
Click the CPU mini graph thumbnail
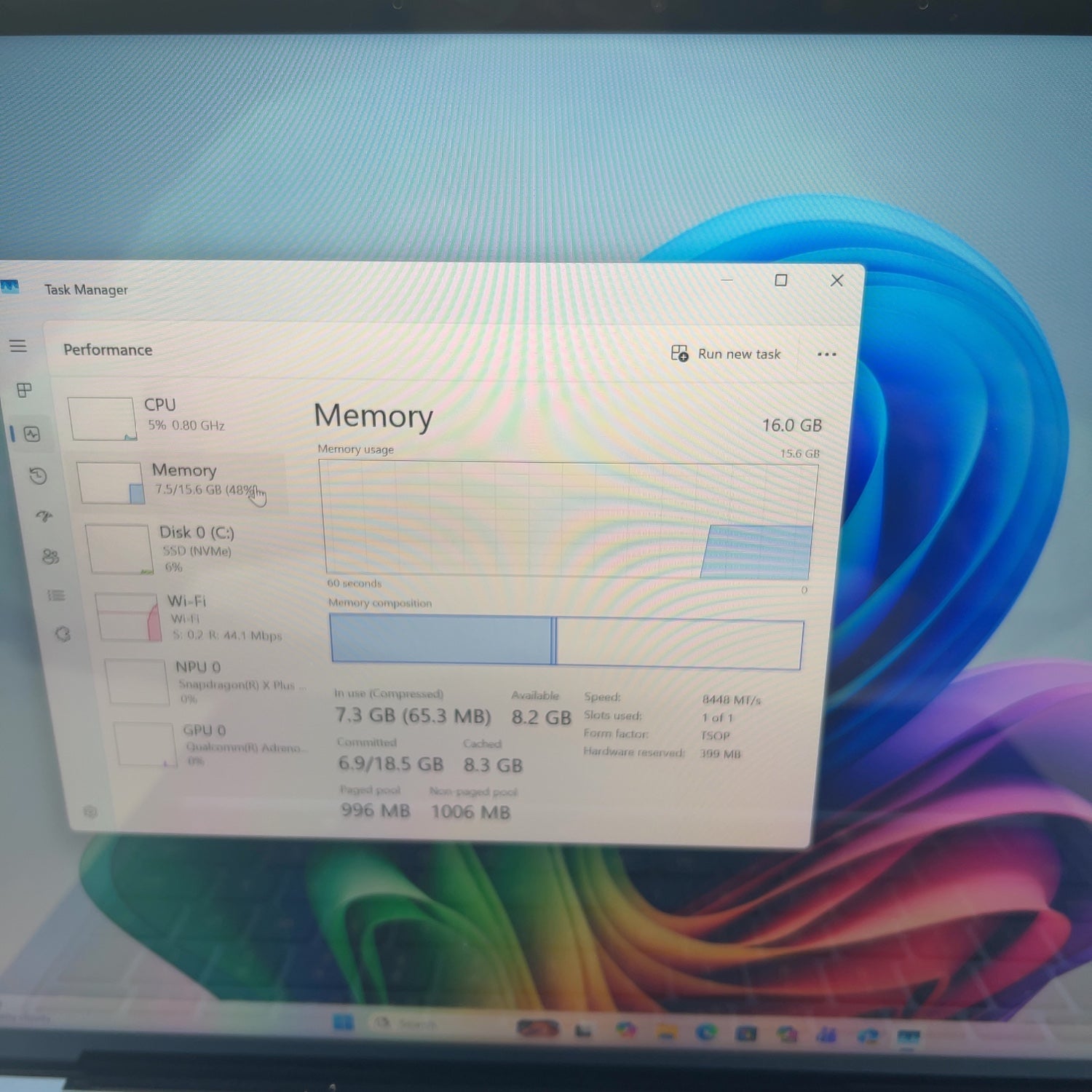pos(103,419)
